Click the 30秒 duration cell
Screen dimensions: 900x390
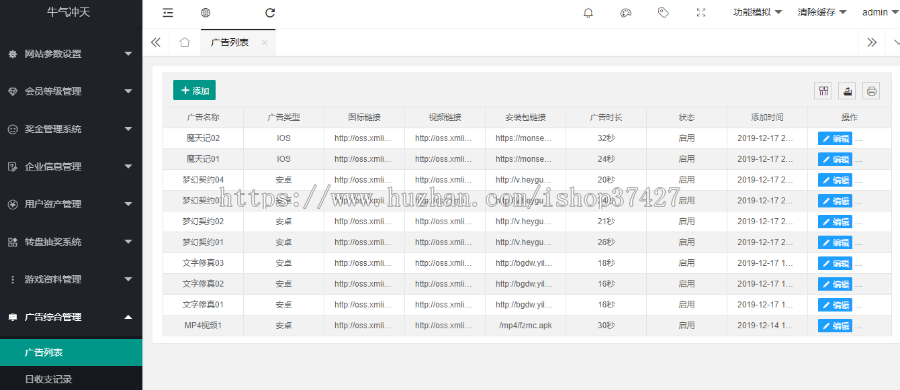(x=606, y=326)
